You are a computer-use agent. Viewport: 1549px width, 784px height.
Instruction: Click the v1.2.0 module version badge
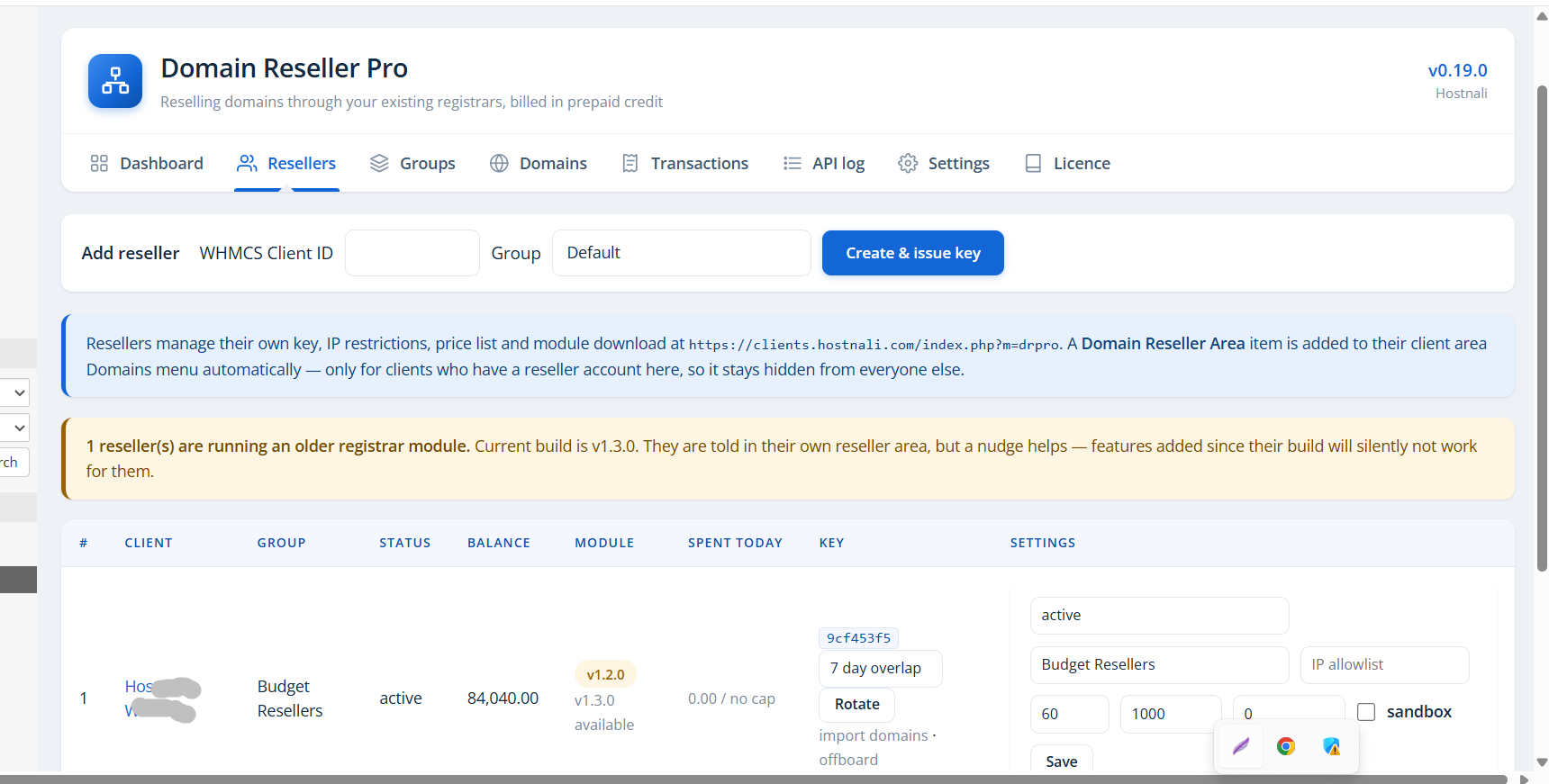click(x=605, y=674)
